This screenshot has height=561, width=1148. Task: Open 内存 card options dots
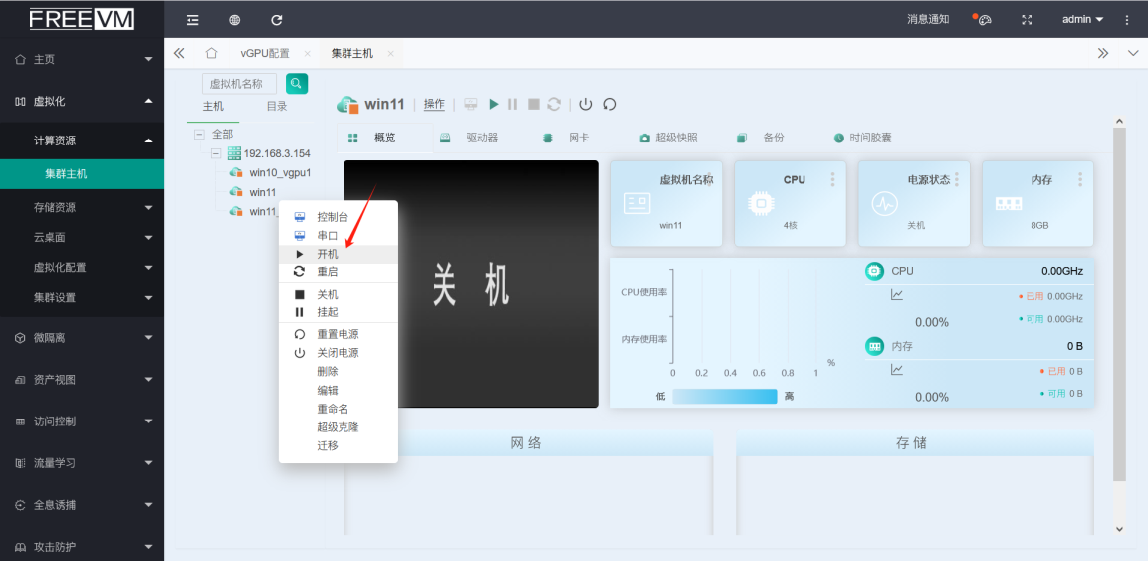[1081, 179]
